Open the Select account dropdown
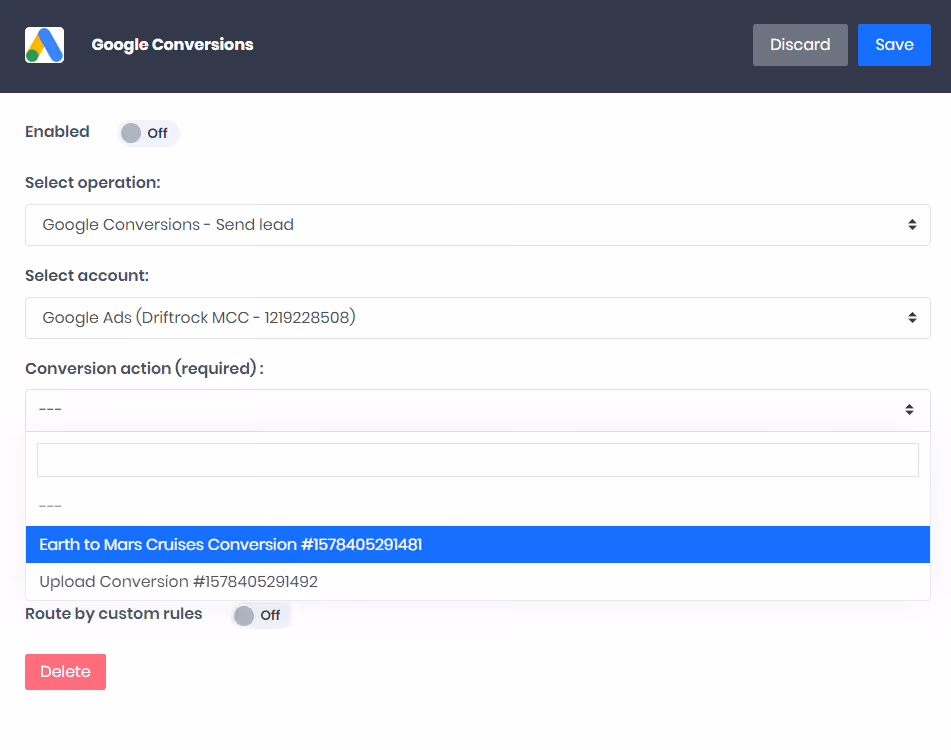The height and width of the screenshot is (750, 951). coord(478,318)
